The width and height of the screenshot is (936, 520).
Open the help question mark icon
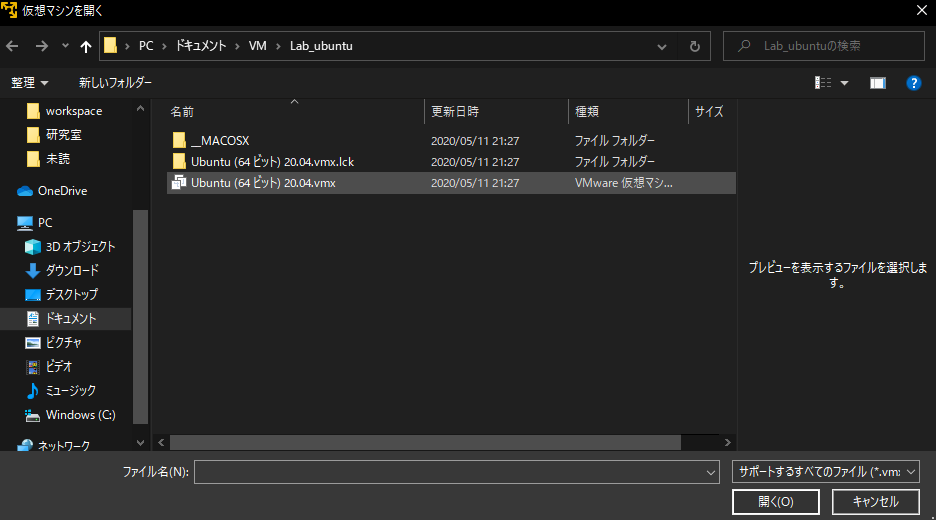[x=913, y=83]
